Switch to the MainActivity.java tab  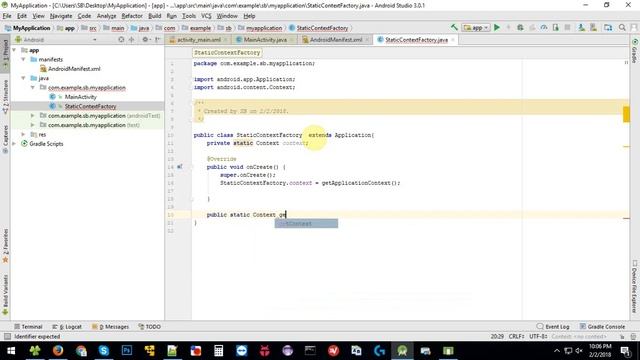tap(264, 40)
